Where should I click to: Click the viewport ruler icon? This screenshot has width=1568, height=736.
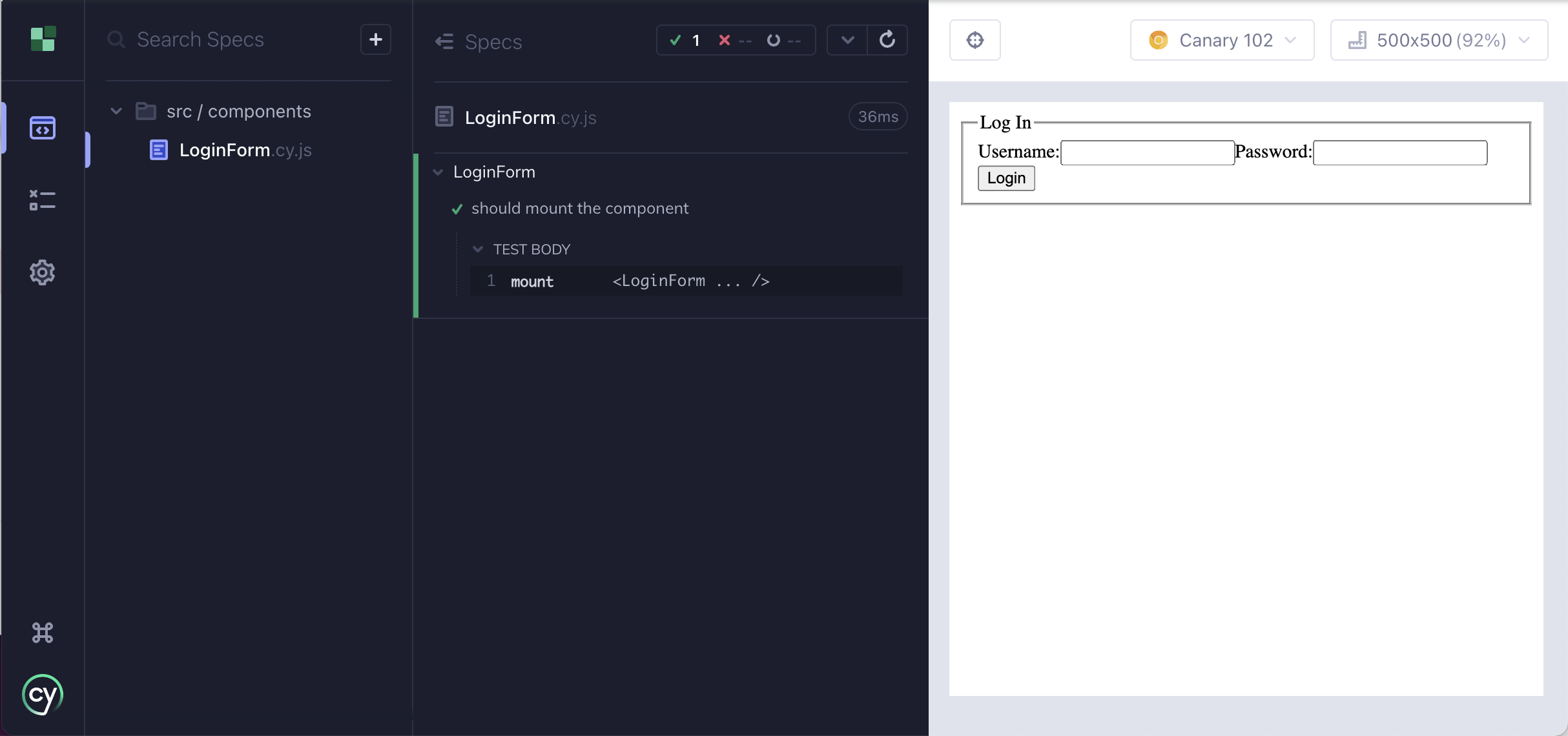pyautogui.click(x=1357, y=40)
